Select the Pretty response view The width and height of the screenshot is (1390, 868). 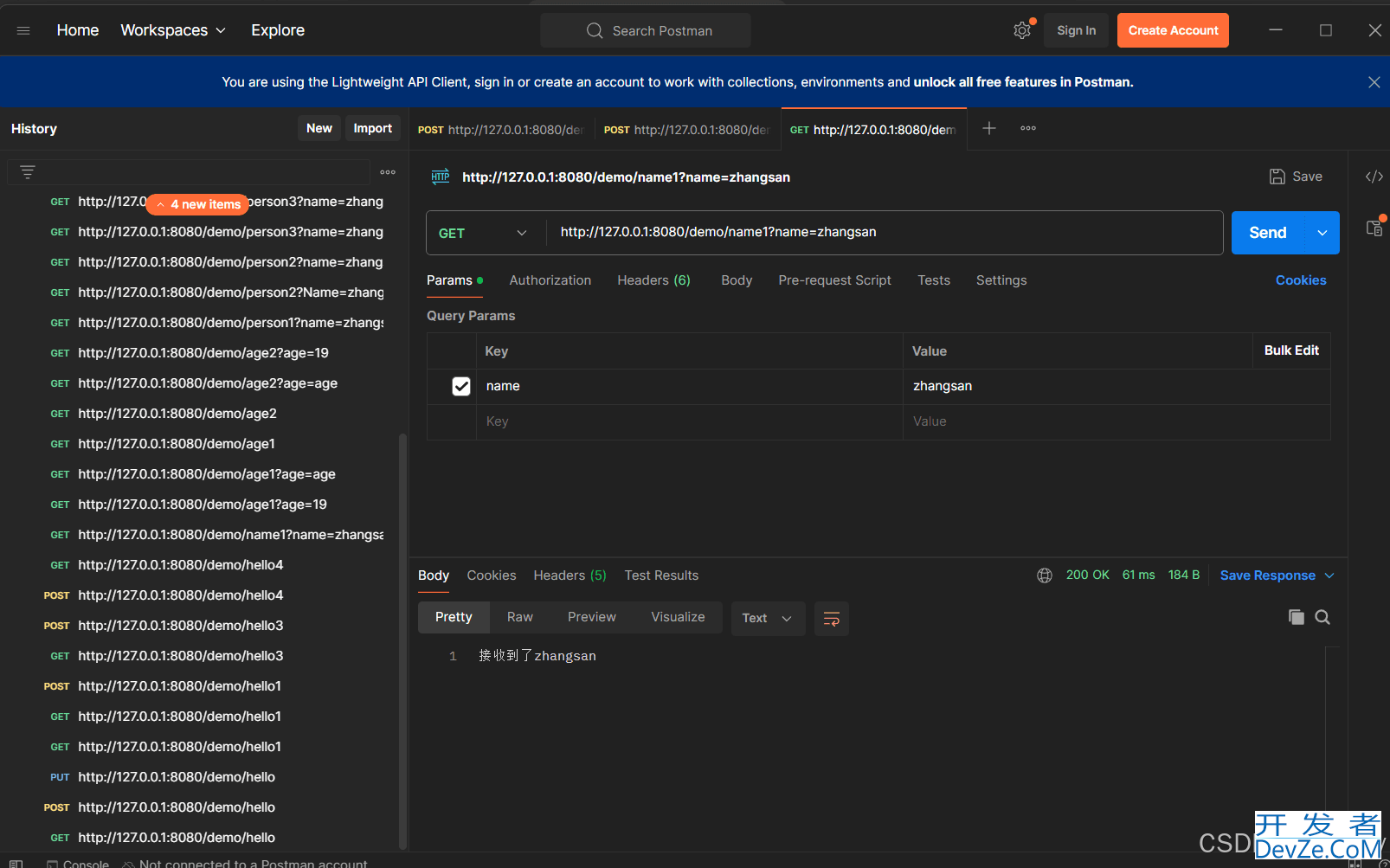454,617
